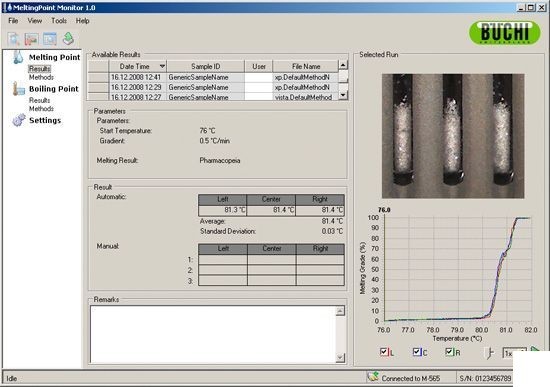This screenshot has height=387, width=550.
Task: Click the Manual row 1 Left cell
Action: (x=223, y=260)
